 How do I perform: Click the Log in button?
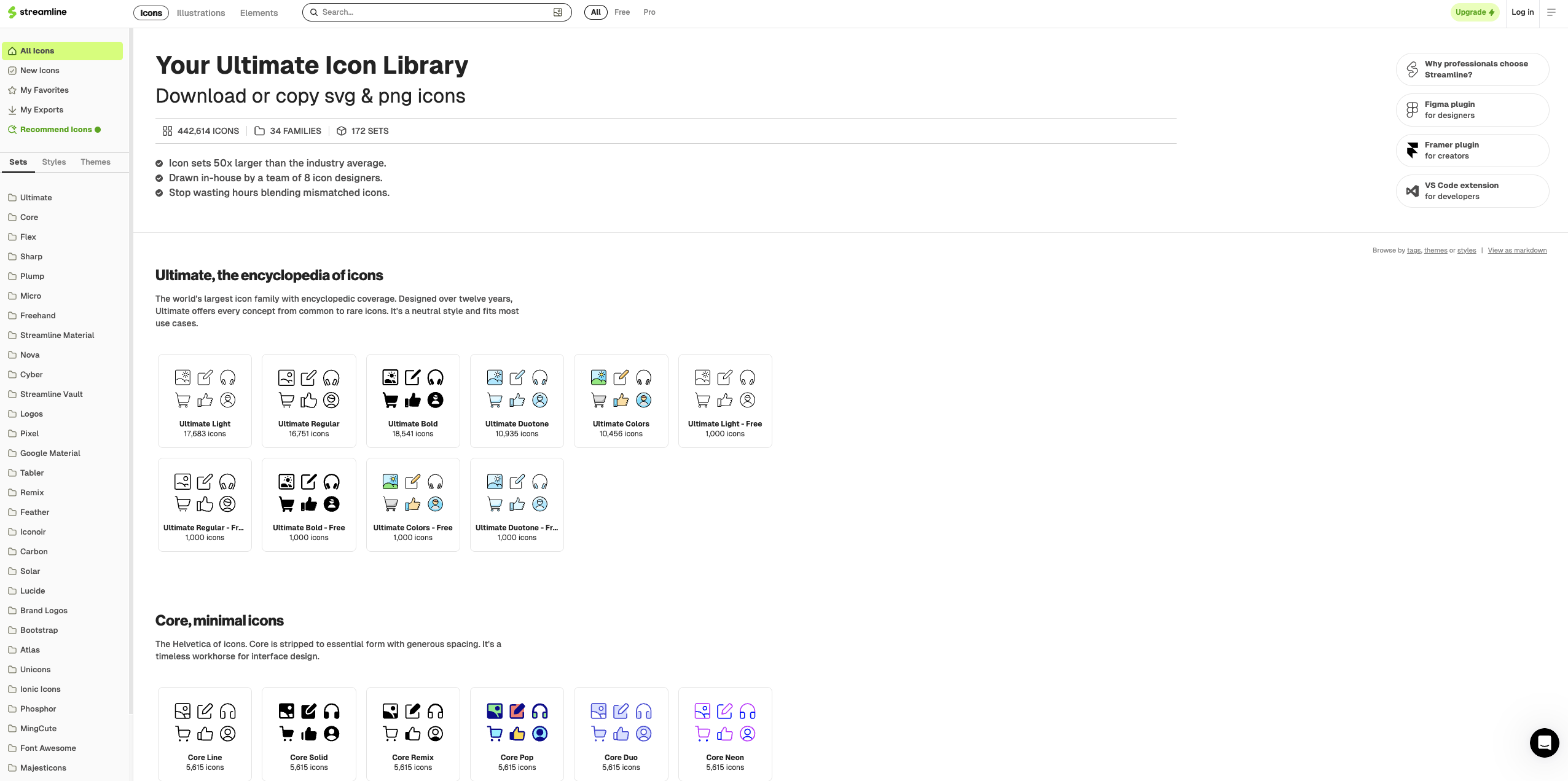point(1523,12)
